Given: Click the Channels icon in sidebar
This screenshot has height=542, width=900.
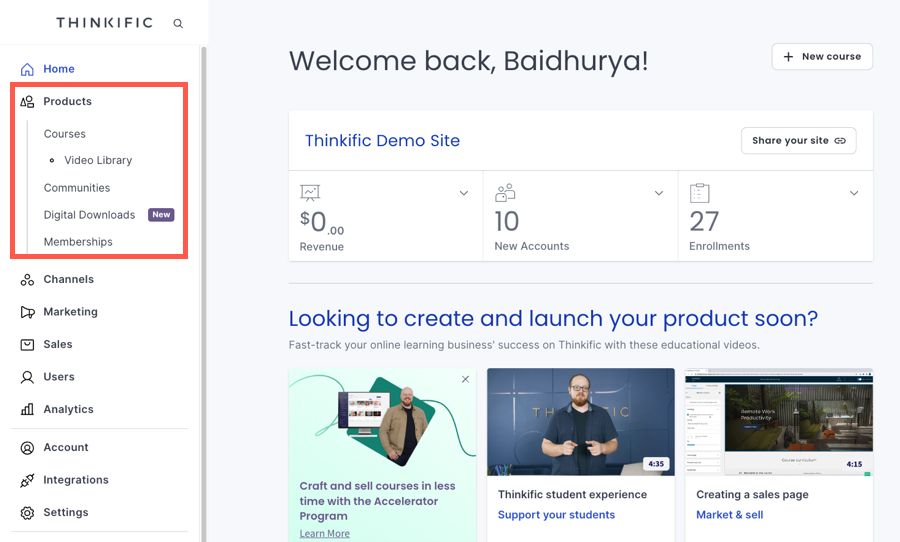Looking at the screenshot, I should point(27,280).
